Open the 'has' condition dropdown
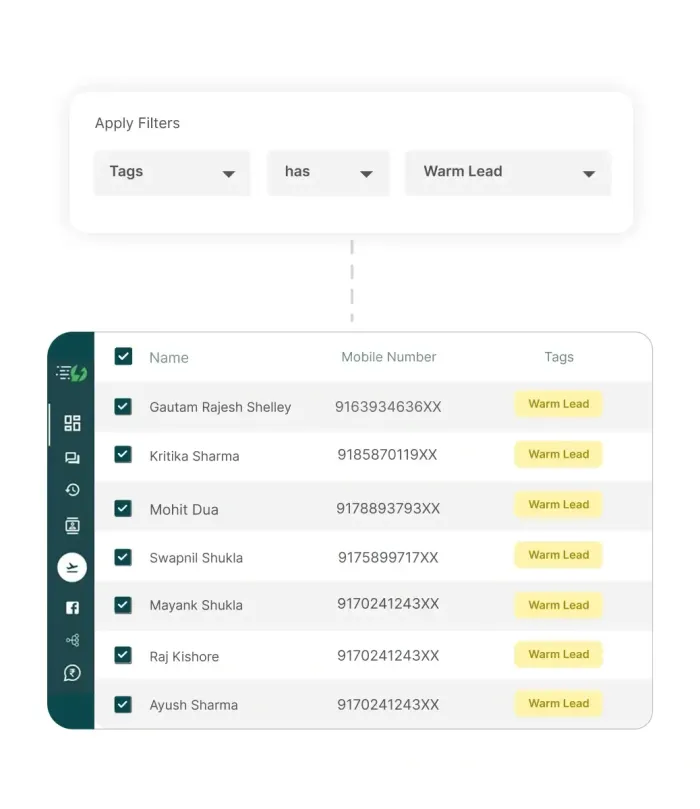The height and width of the screenshot is (809, 700). pos(328,172)
